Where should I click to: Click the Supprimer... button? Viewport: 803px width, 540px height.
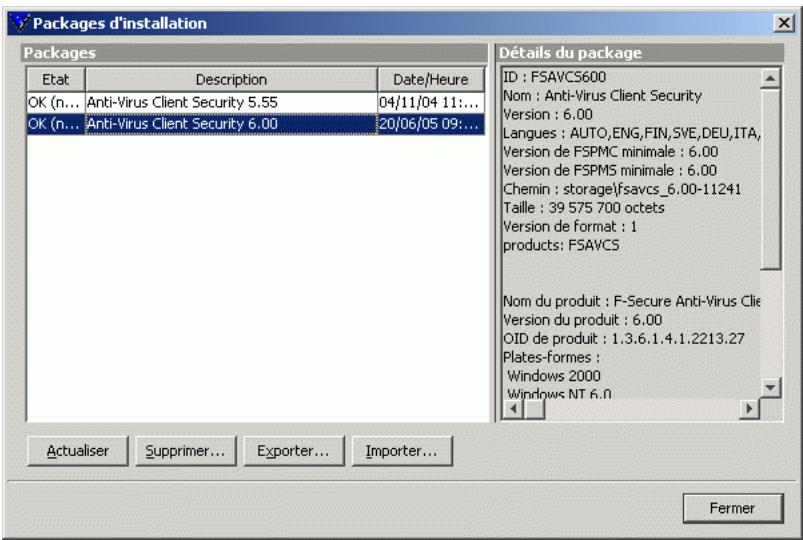pos(185,451)
